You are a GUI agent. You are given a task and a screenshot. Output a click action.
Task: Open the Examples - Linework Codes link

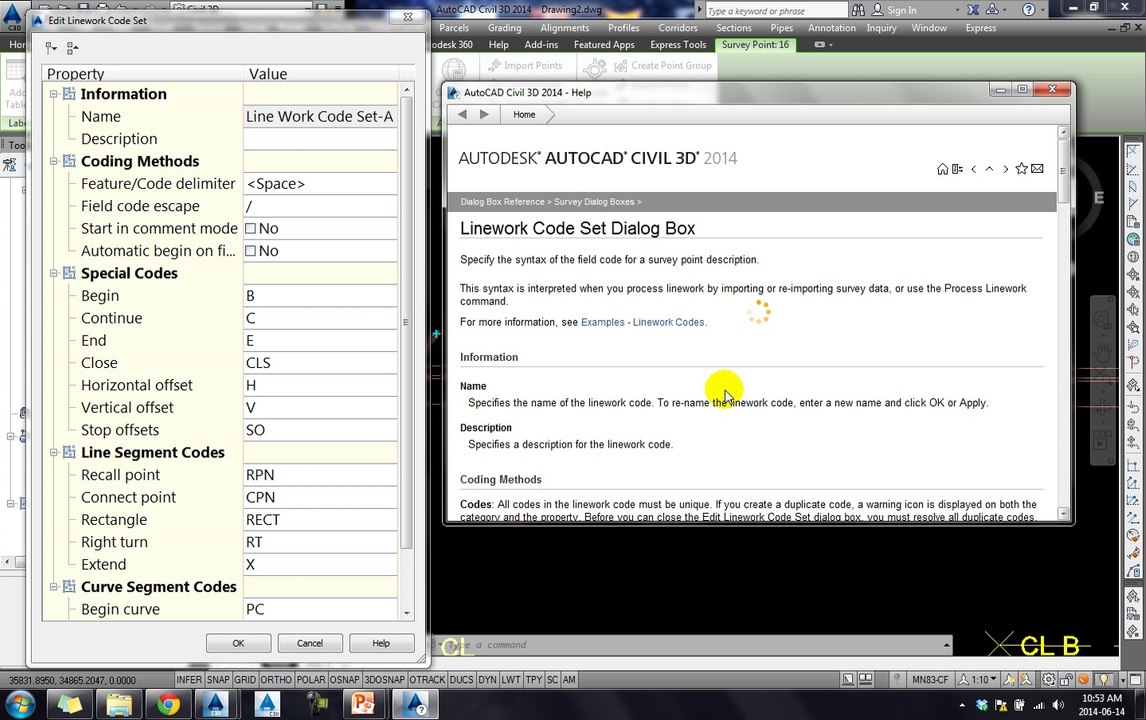click(x=642, y=322)
